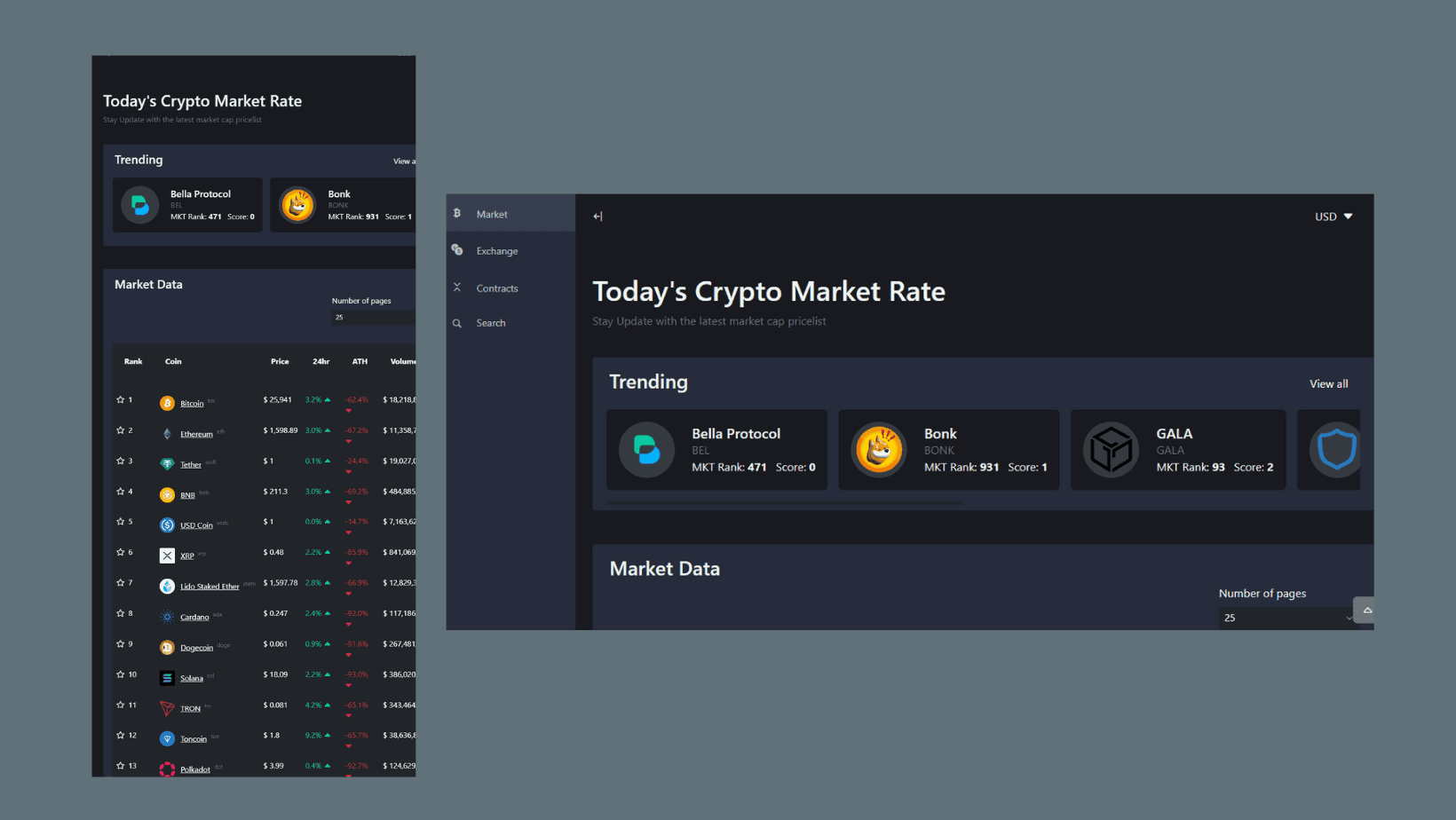Click the Tether coin logo in the table
Image resolution: width=1456 pixels, height=820 pixels.
pyautogui.click(x=167, y=464)
